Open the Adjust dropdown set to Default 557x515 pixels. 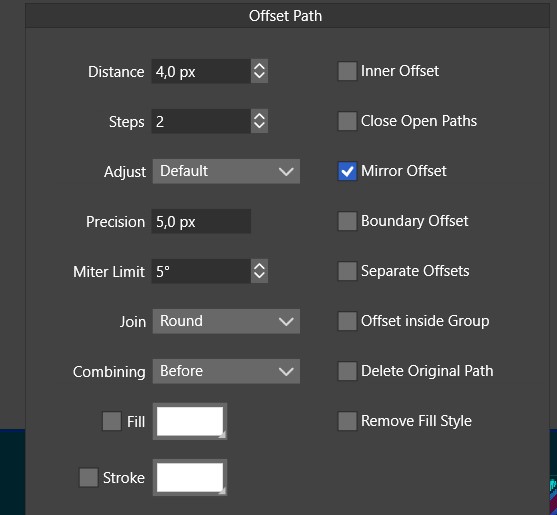(226, 172)
